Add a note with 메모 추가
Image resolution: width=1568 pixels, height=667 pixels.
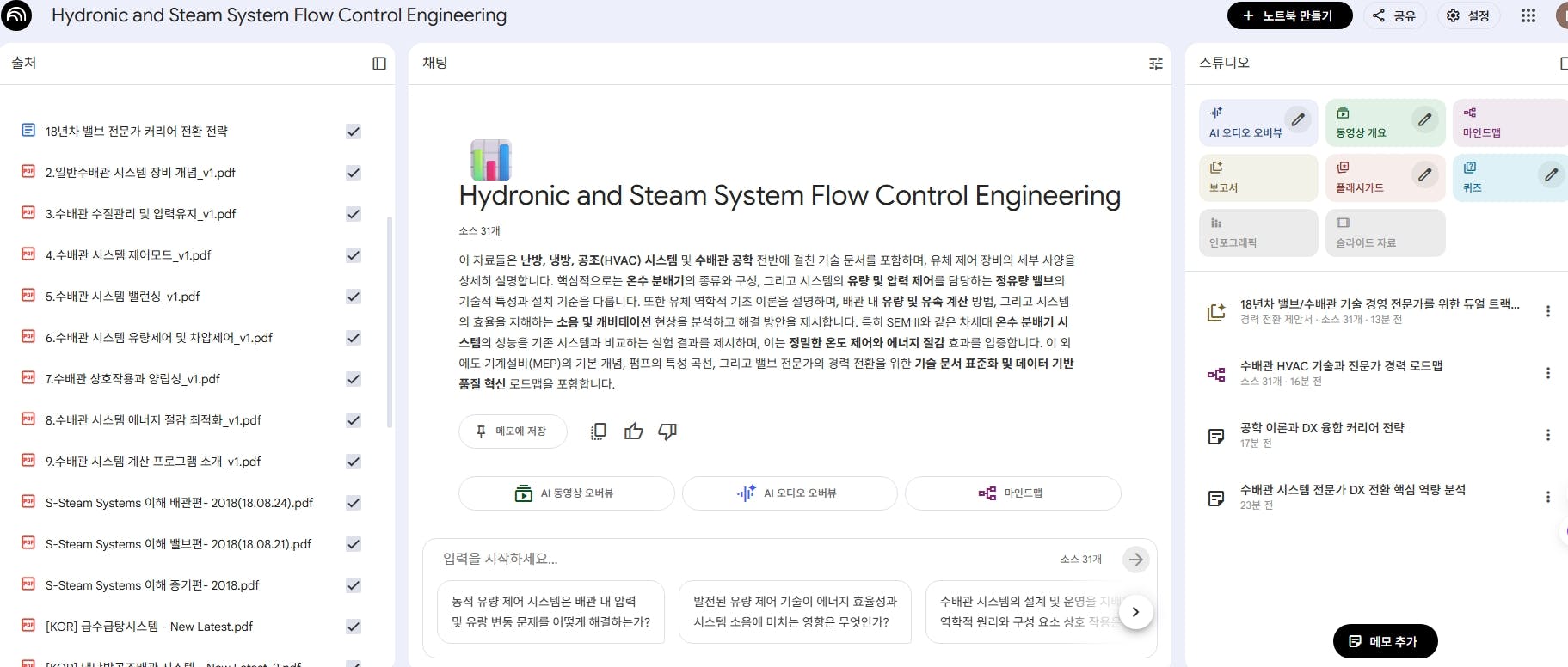[1385, 641]
